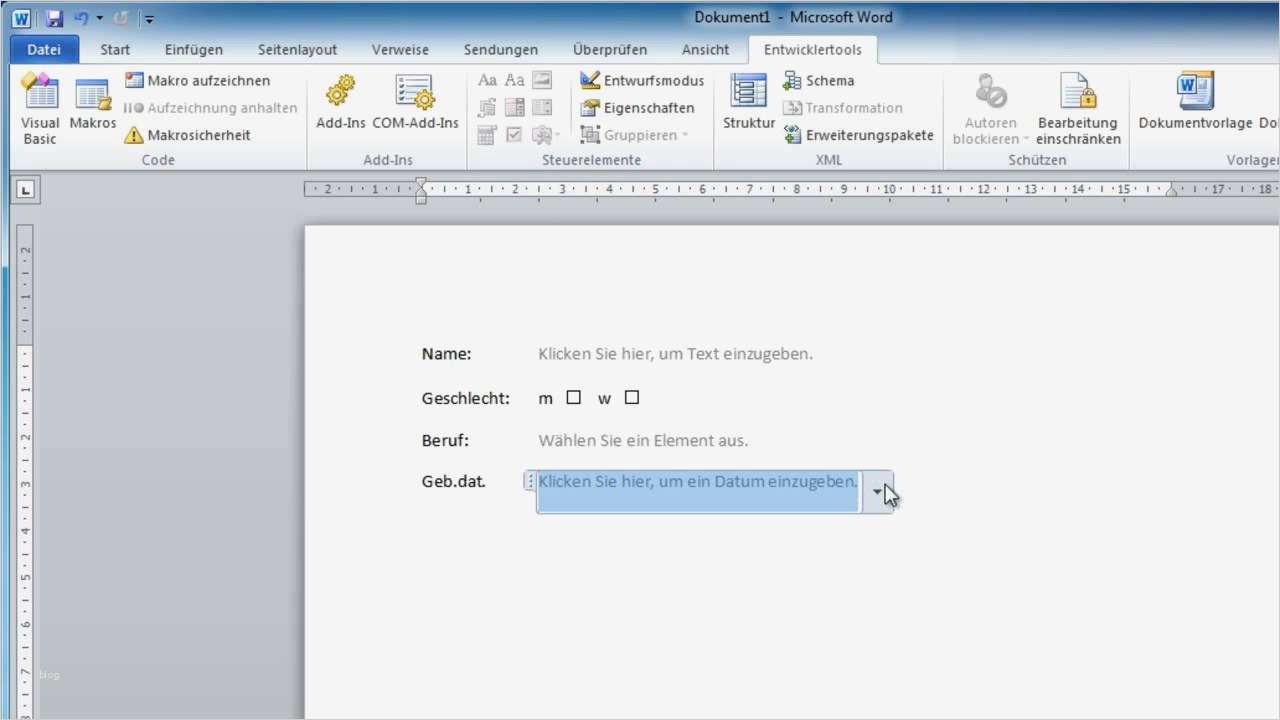Insert a Rich Text content control
This screenshot has height=720, width=1280.
tap(487, 80)
